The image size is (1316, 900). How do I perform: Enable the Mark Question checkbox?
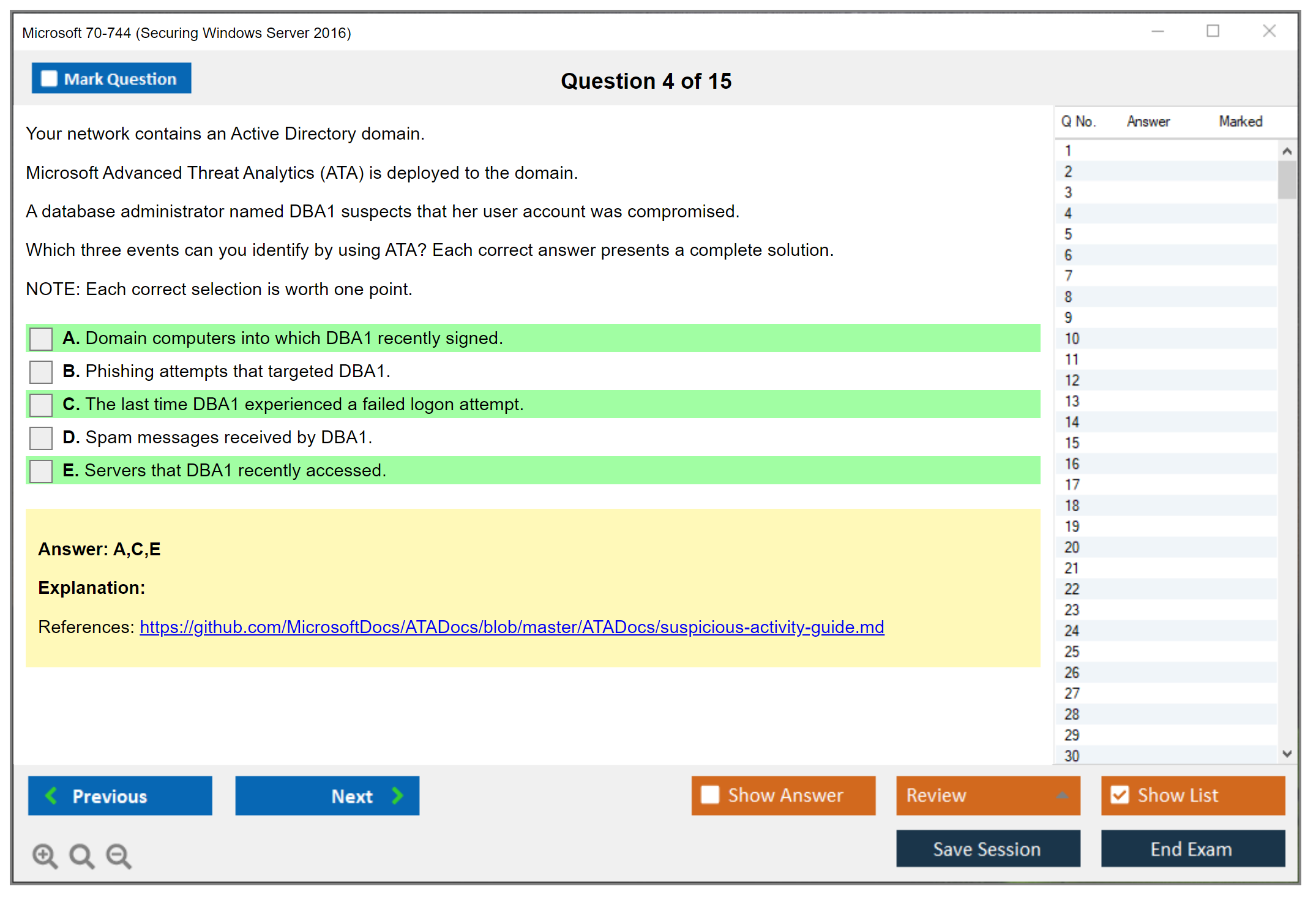(49, 78)
